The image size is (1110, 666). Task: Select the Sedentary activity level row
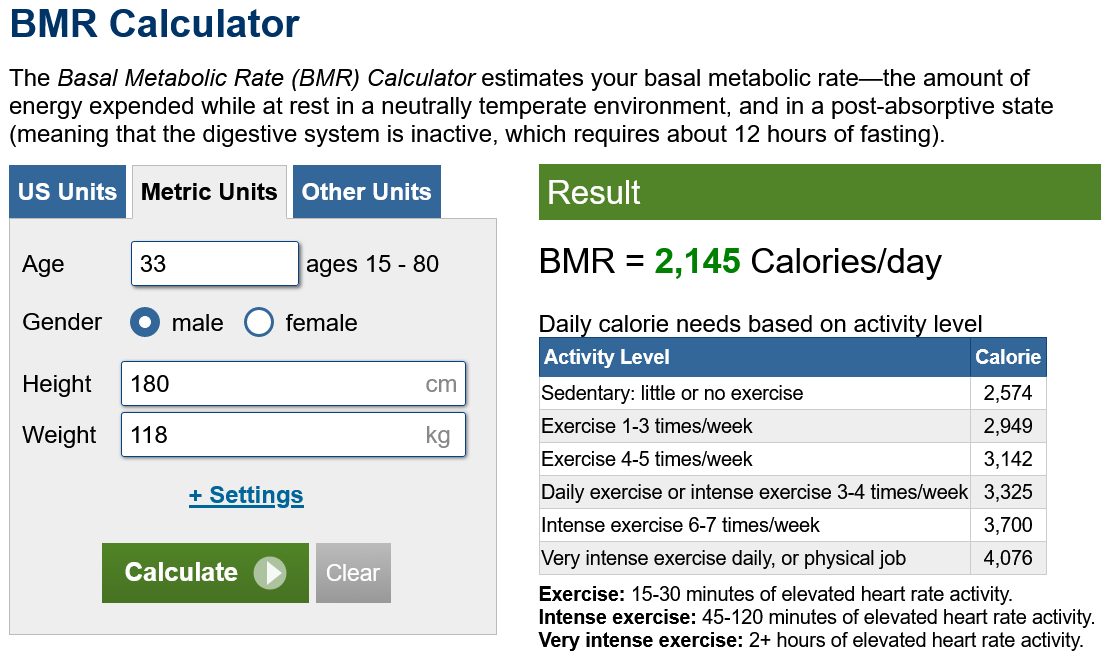(755, 393)
